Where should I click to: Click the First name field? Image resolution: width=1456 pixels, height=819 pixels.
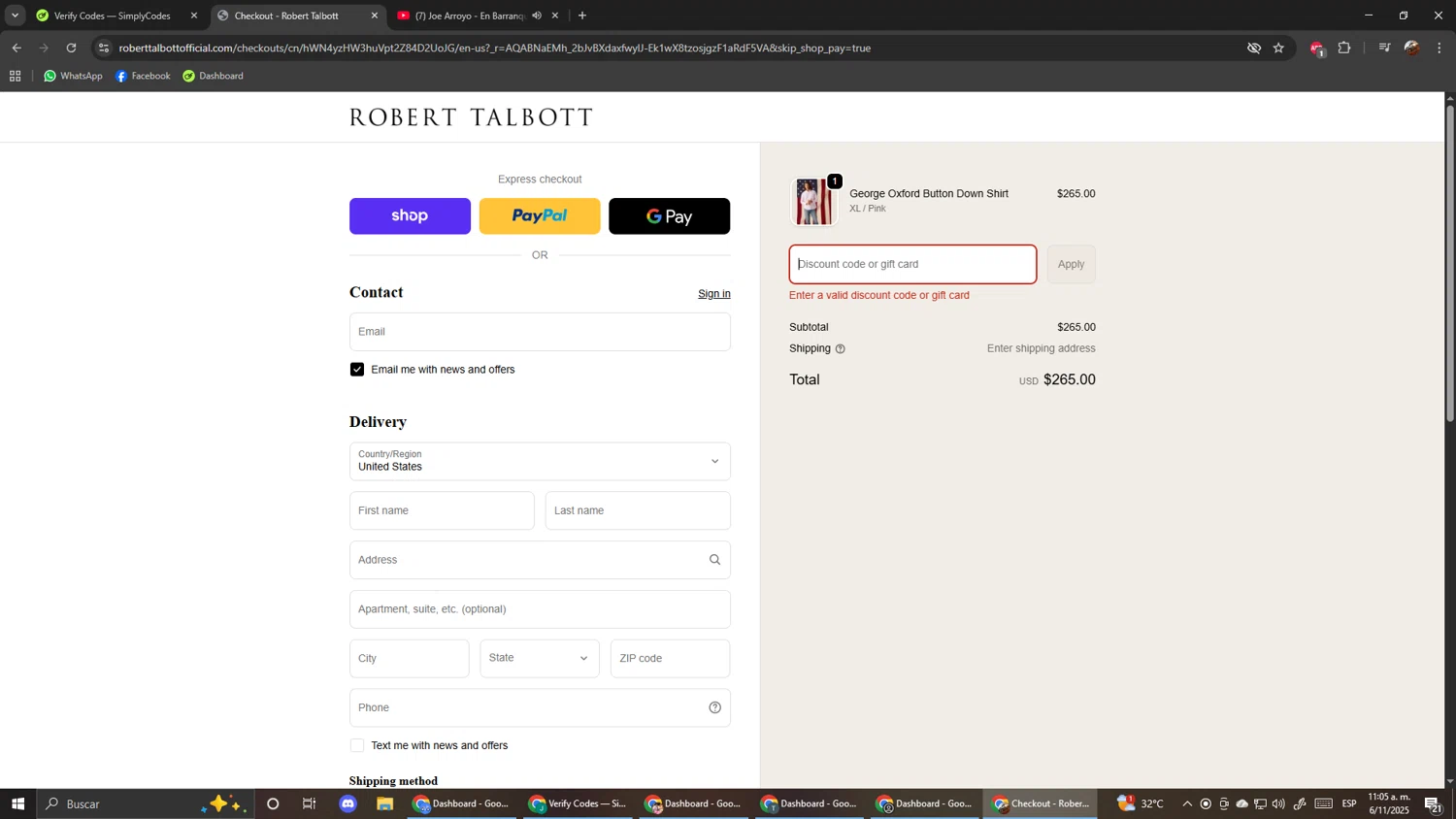[x=442, y=510]
